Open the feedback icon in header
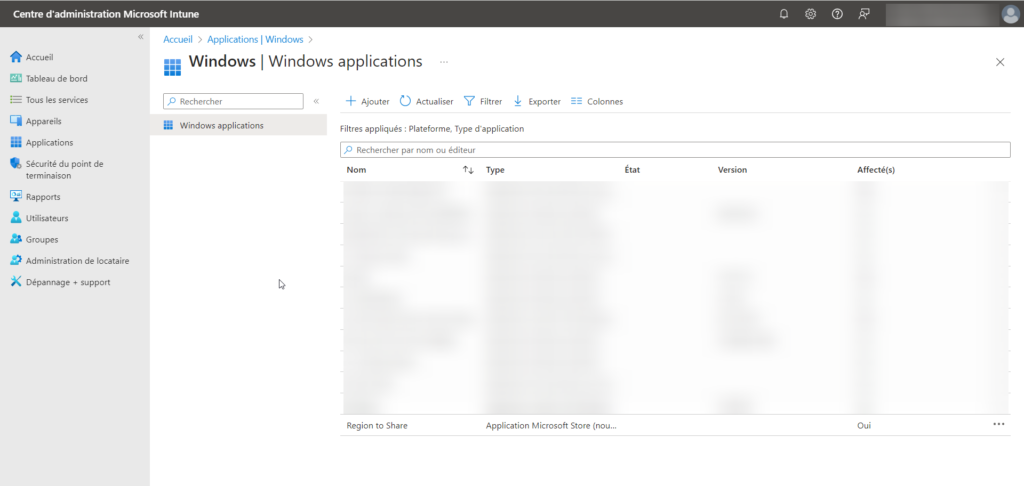The height and width of the screenshot is (486, 1024). pyautogui.click(x=864, y=14)
